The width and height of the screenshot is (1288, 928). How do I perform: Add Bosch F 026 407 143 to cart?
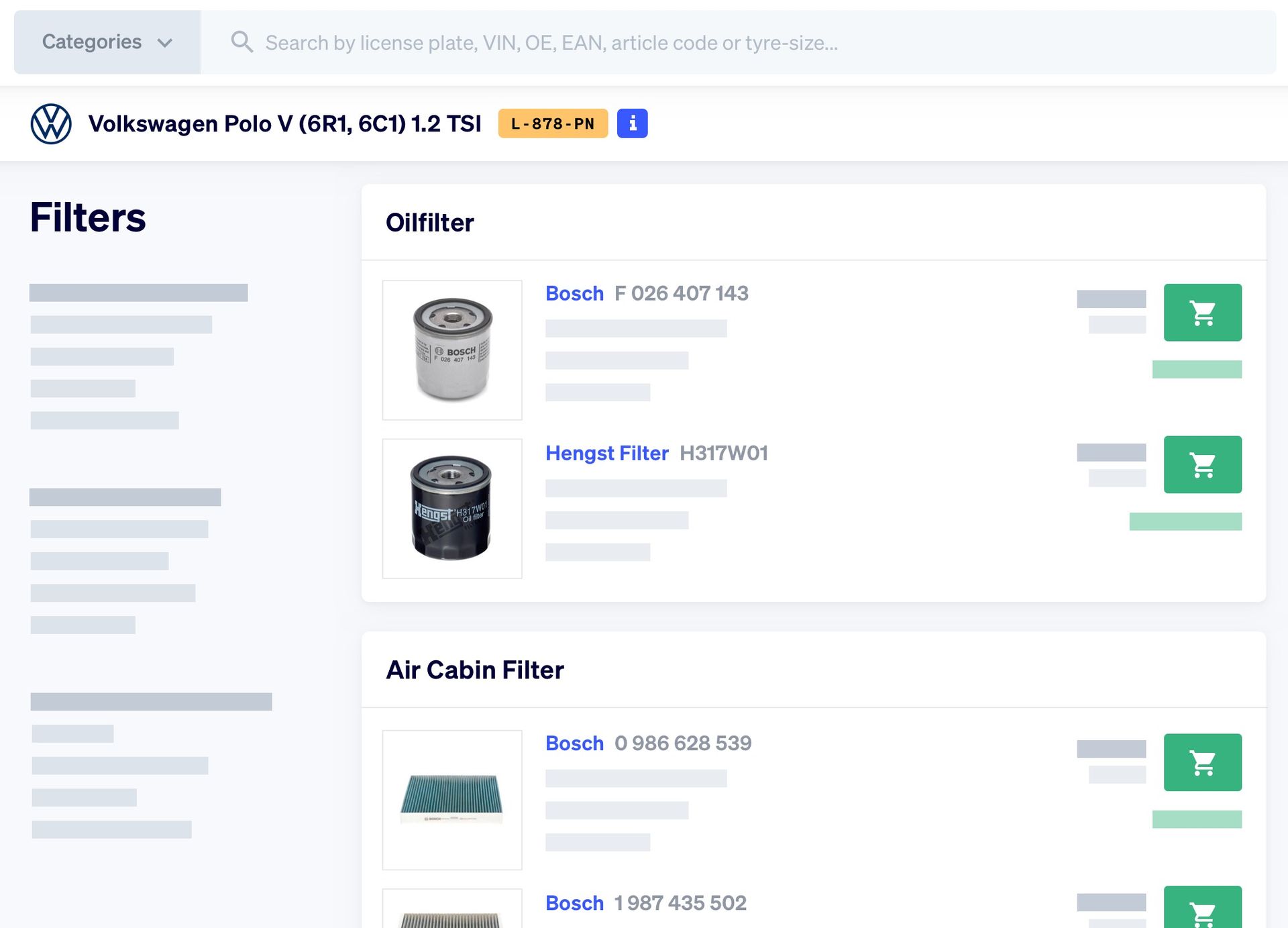[1202, 313]
